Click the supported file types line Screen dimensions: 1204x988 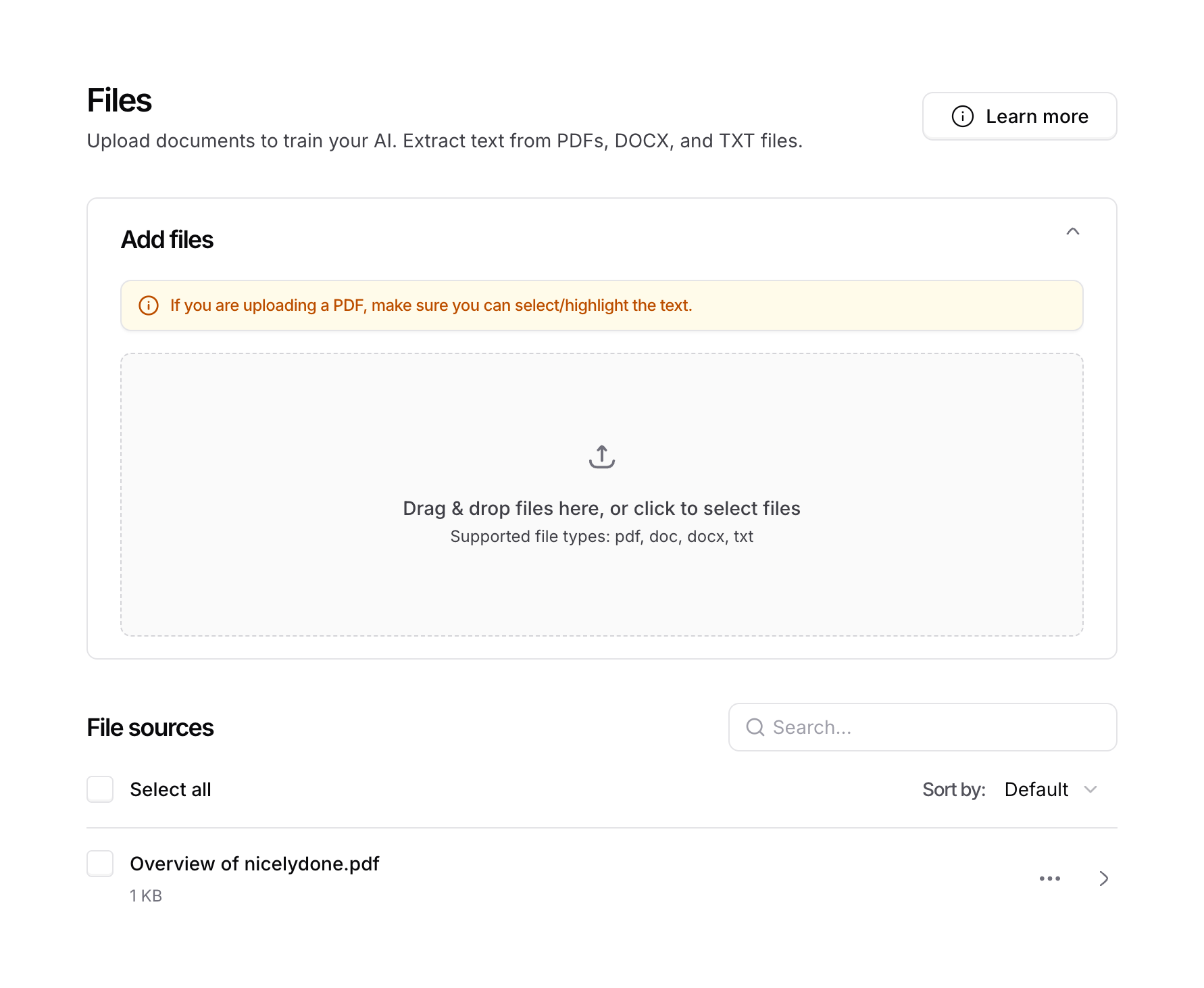601,537
